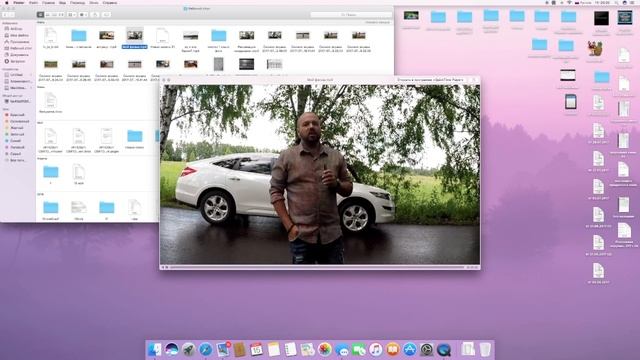The height and width of the screenshot is (360, 640).
Task: Open first desktop folder in top row
Action: tap(438, 17)
